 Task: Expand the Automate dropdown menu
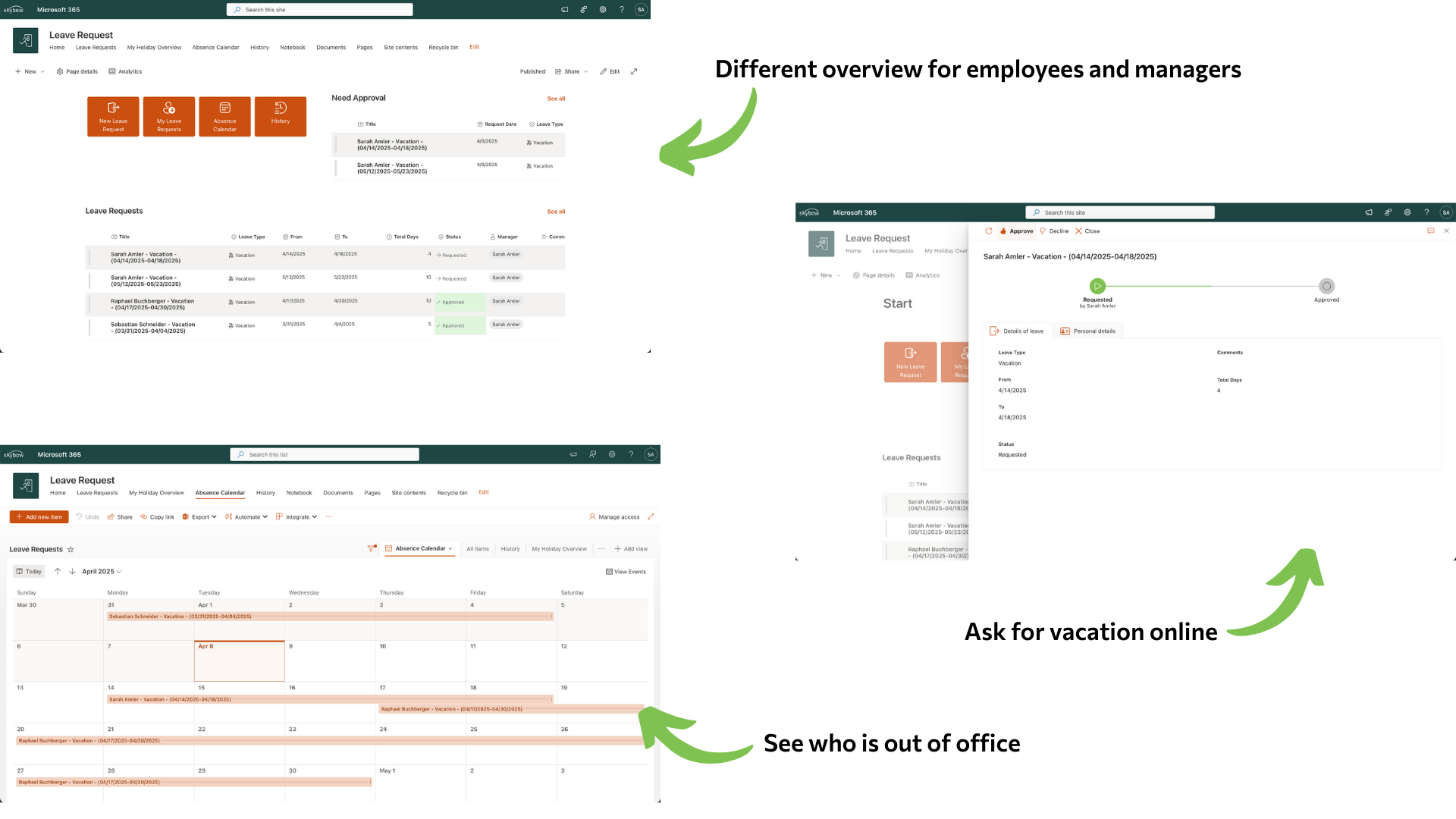tap(246, 517)
